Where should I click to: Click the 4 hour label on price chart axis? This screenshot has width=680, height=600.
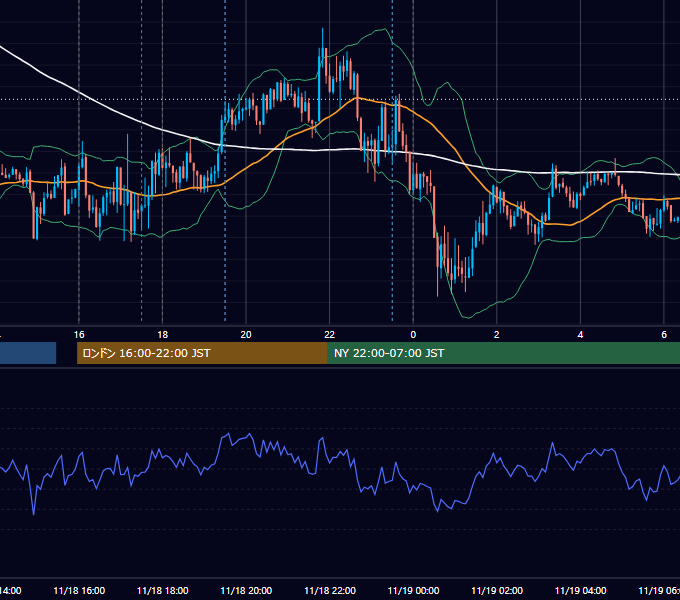click(580, 335)
